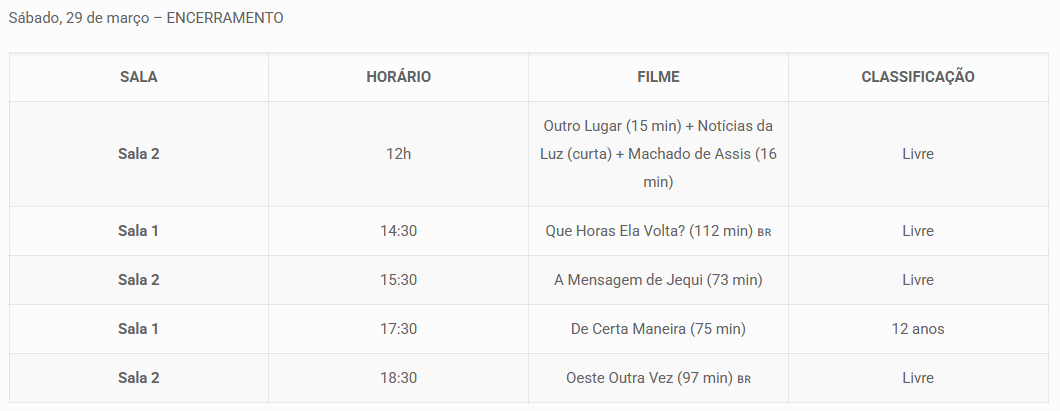
Task: Click the SALA column header
Action: coord(138,77)
